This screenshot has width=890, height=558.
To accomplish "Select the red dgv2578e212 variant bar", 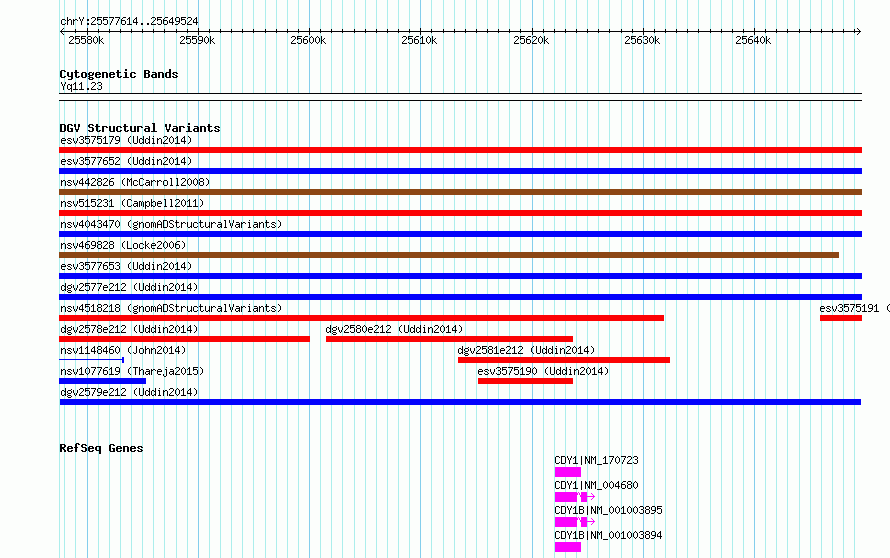I will [184, 339].
